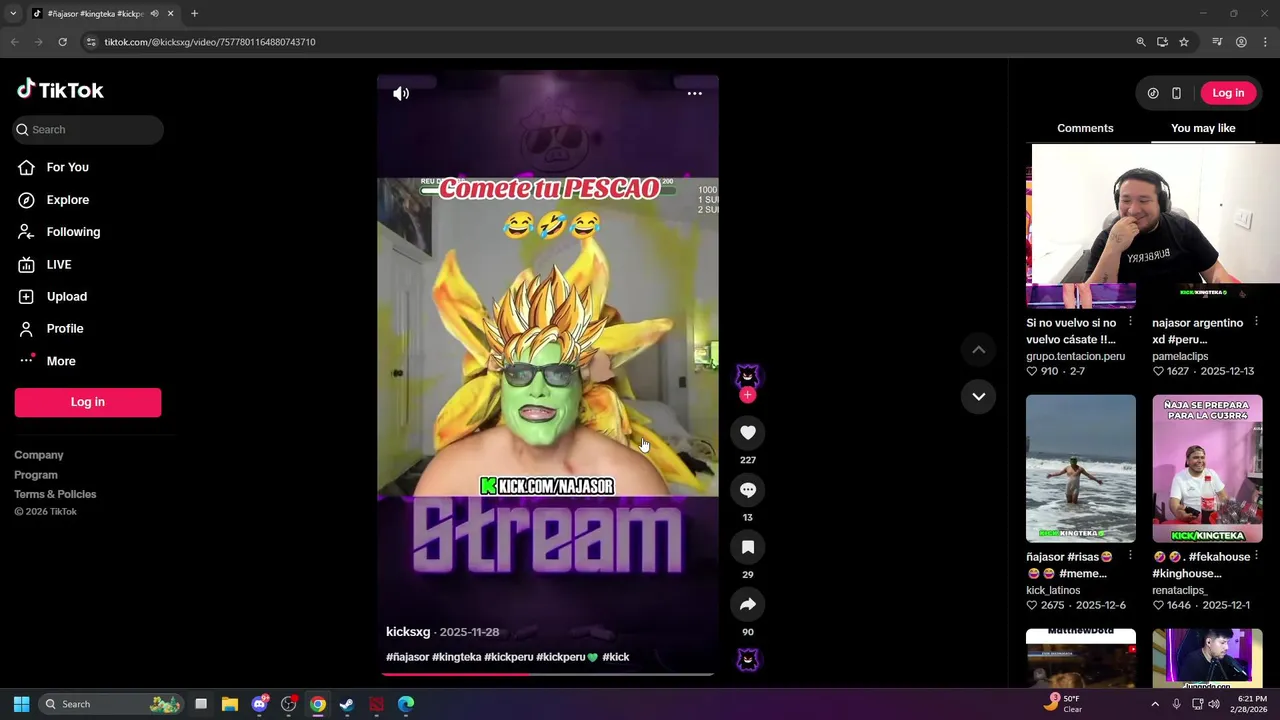Viewport: 1280px width, 720px height.
Task: Bookmark this page with the star icon
Action: point(1184,42)
